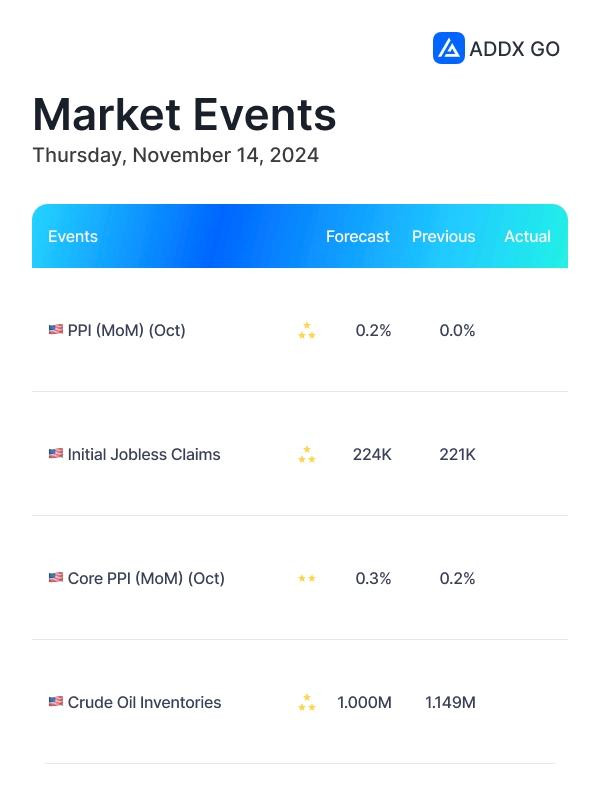Viewport: 600px width, 800px height.
Task: Click the ADDX GO brand text
Action: point(514,49)
